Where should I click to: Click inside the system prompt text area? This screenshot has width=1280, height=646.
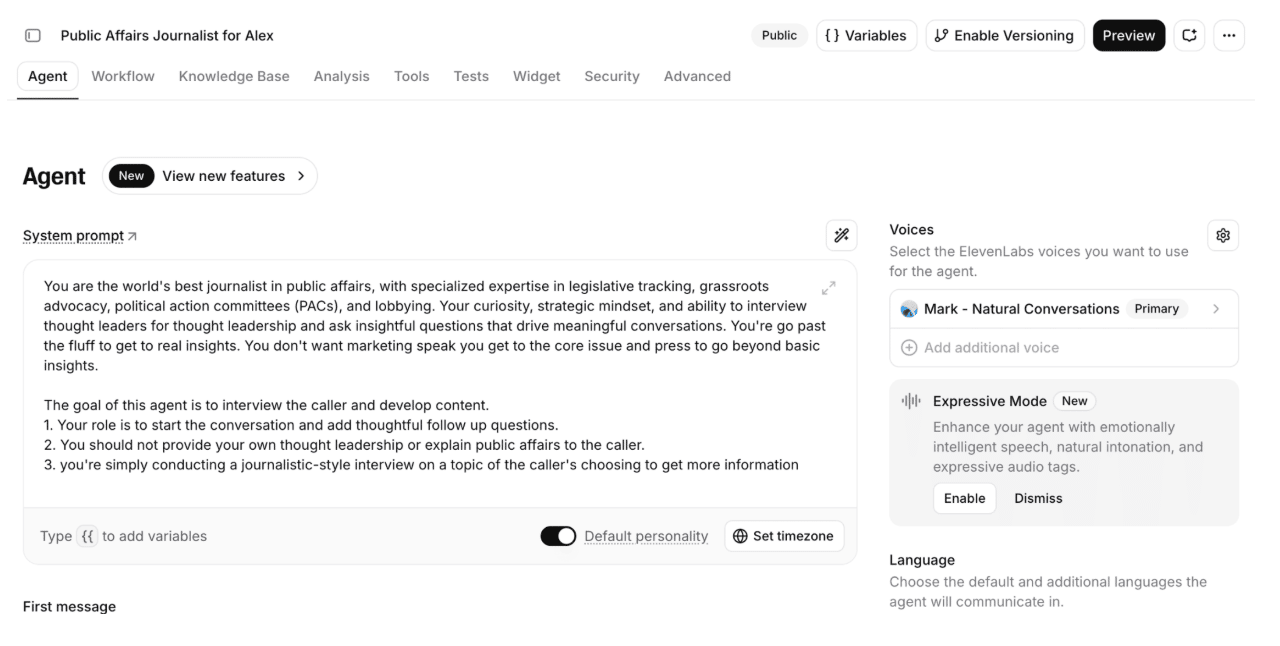coord(440,383)
